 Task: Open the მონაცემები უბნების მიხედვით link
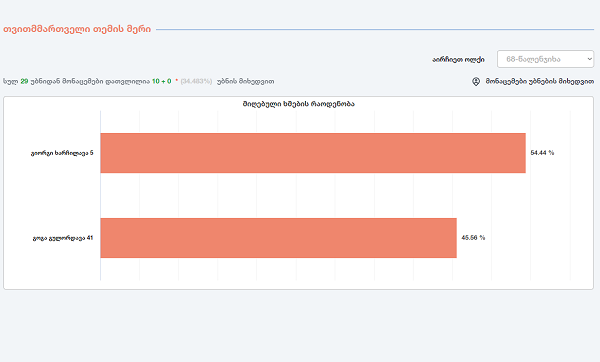click(x=540, y=82)
